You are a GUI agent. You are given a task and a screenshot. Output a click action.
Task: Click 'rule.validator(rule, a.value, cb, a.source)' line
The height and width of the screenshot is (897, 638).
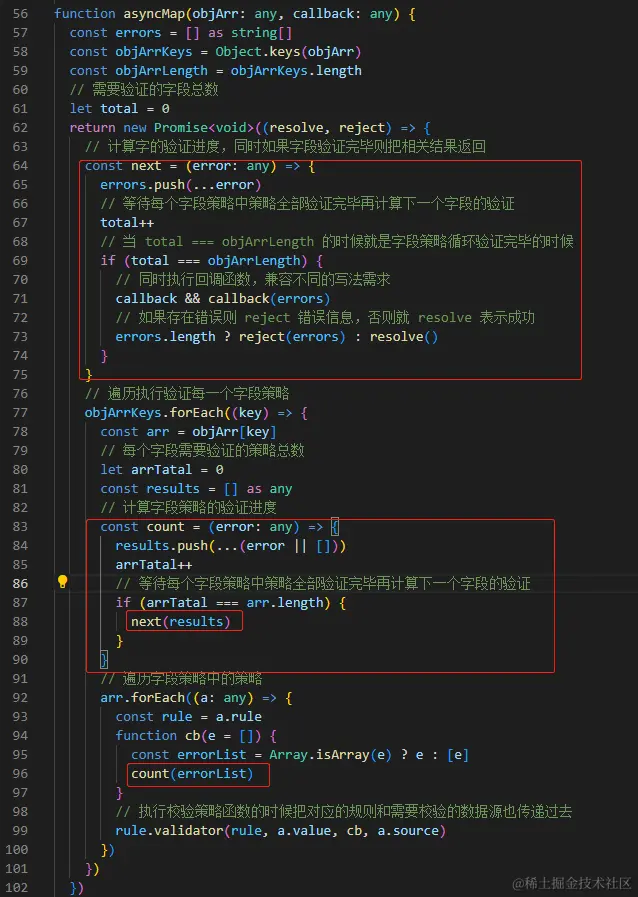(x=280, y=830)
